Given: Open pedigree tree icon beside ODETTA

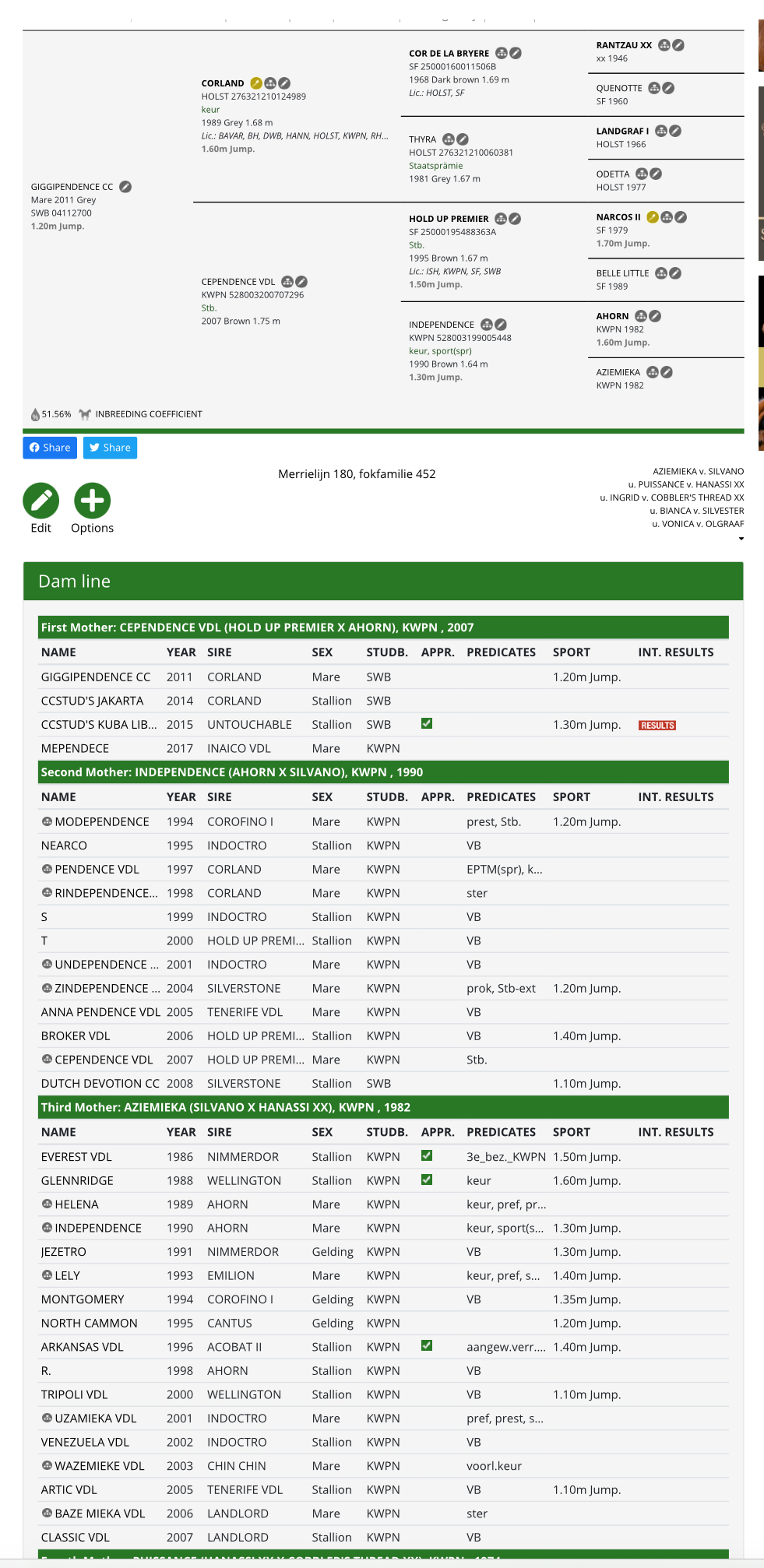Looking at the screenshot, I should pyautogui.click(x=642, y=173).
